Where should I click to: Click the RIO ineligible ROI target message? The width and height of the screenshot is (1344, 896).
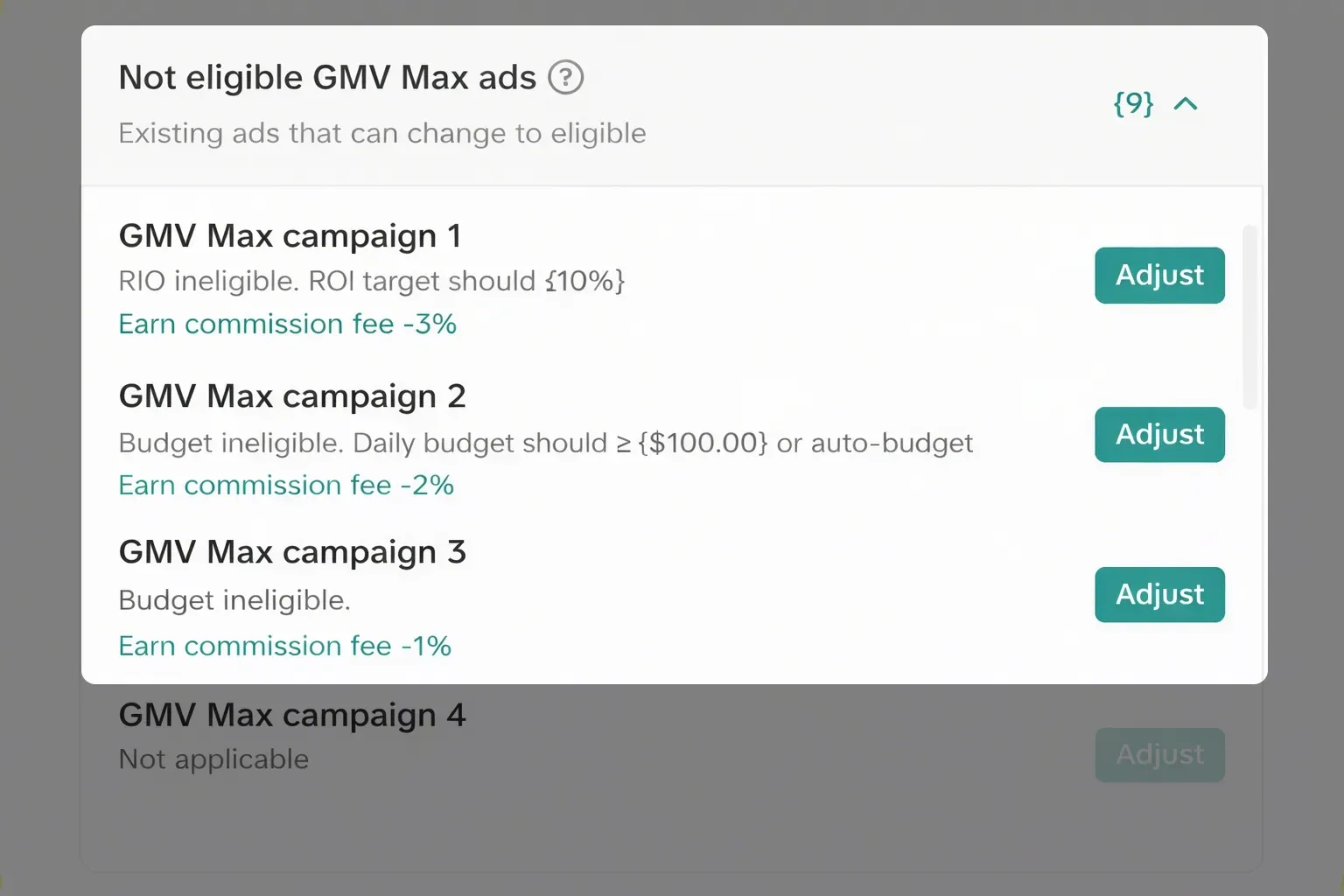pos(372,282)
